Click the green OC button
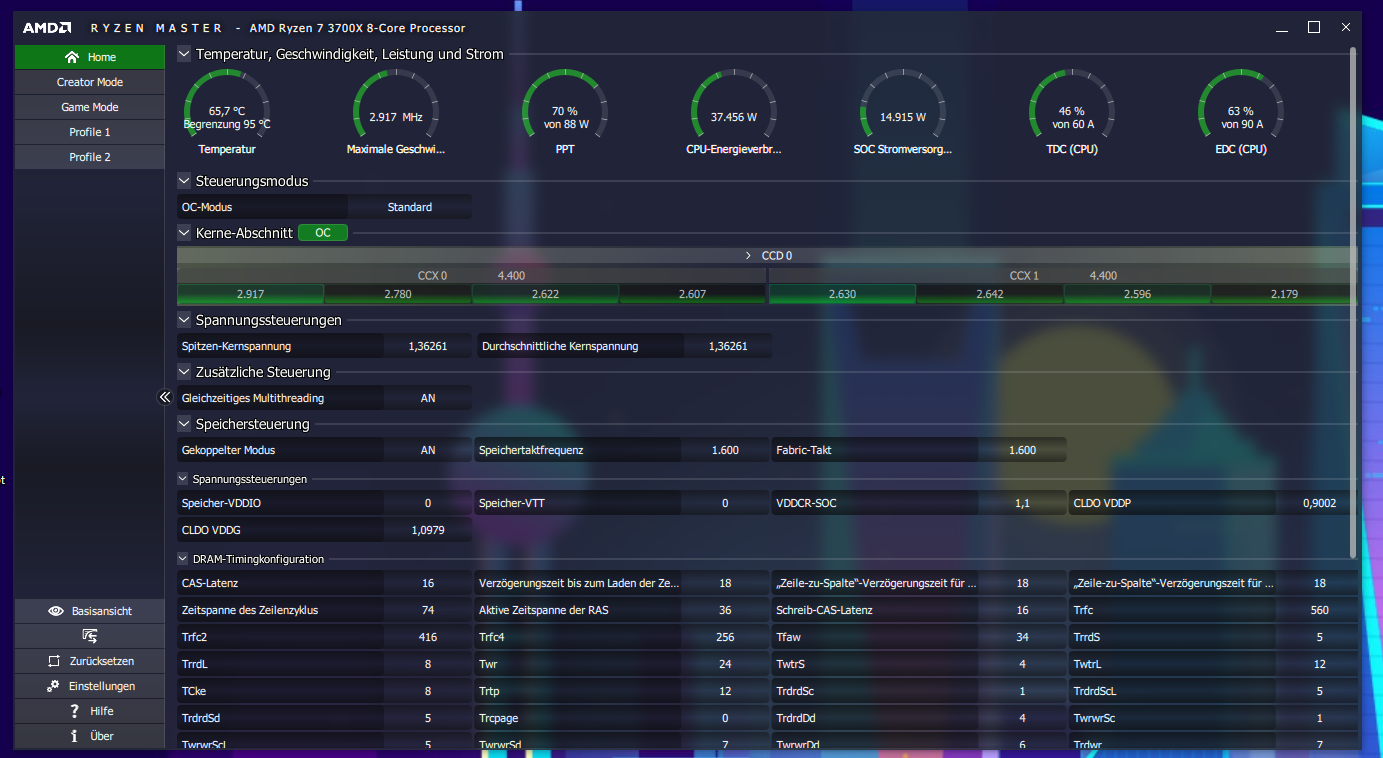The width and height of the screenshot is (1383, 758). click(x=323, y=233)
